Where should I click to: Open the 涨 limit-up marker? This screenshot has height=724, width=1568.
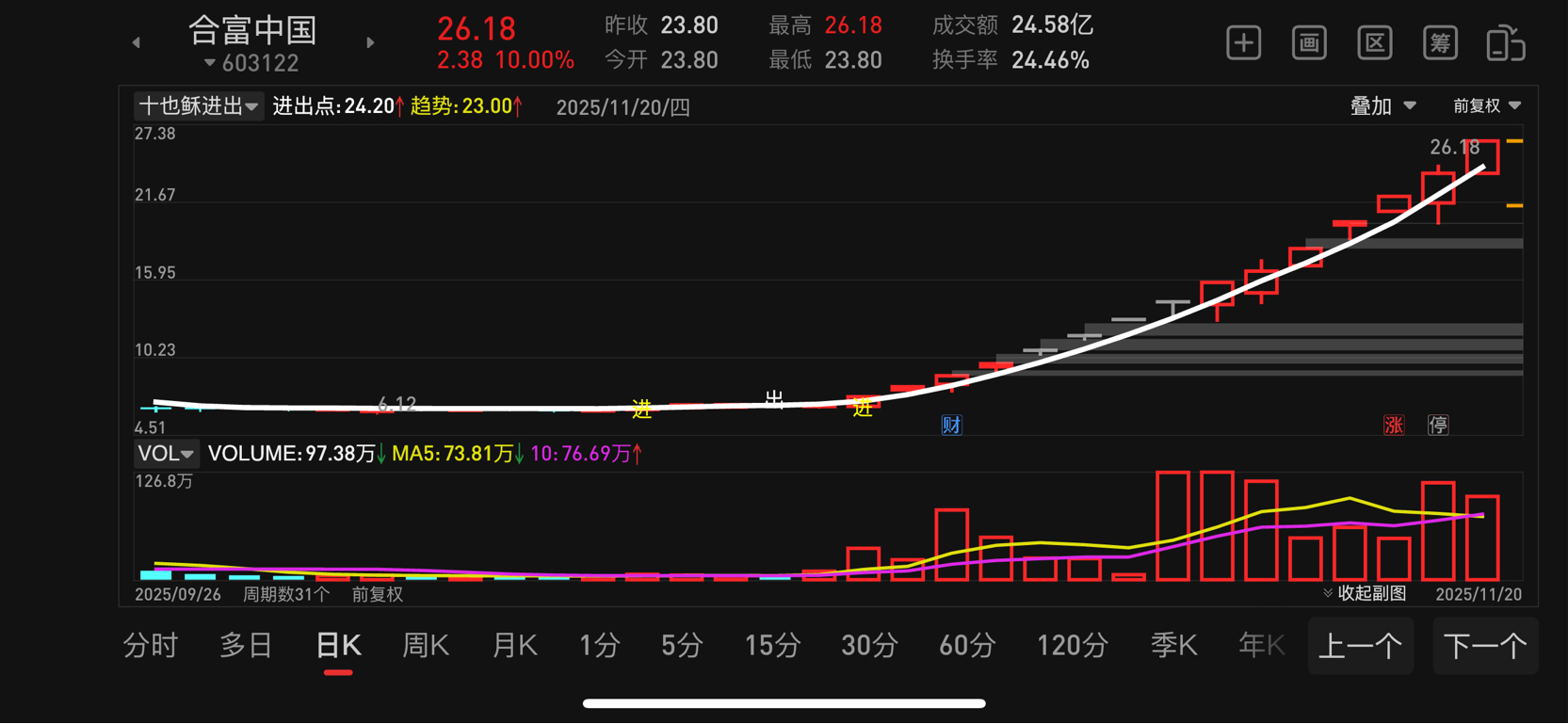click(x=1394, y=425)
